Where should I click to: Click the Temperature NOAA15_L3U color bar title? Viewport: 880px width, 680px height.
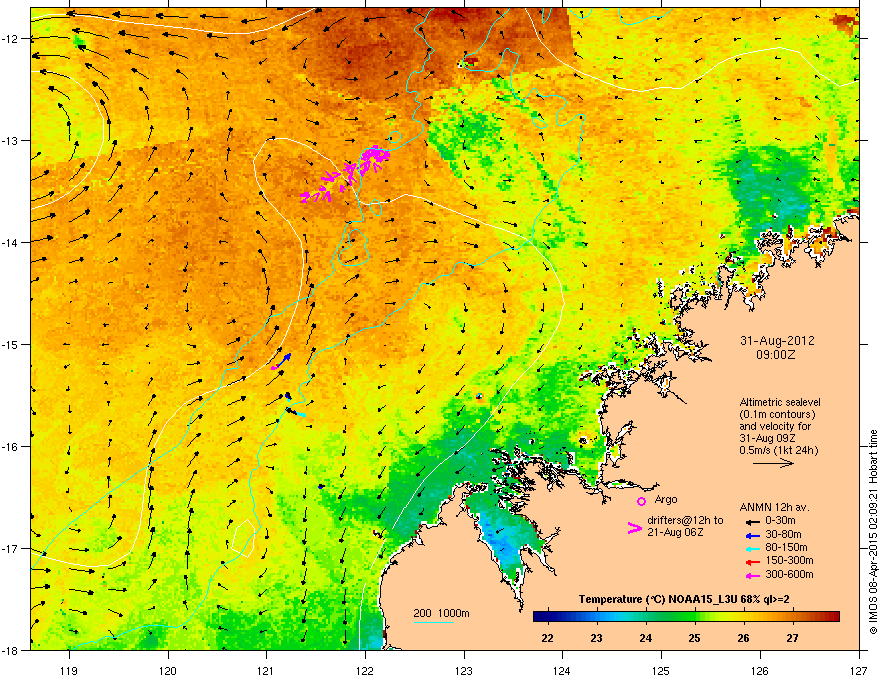pos(684,600)
